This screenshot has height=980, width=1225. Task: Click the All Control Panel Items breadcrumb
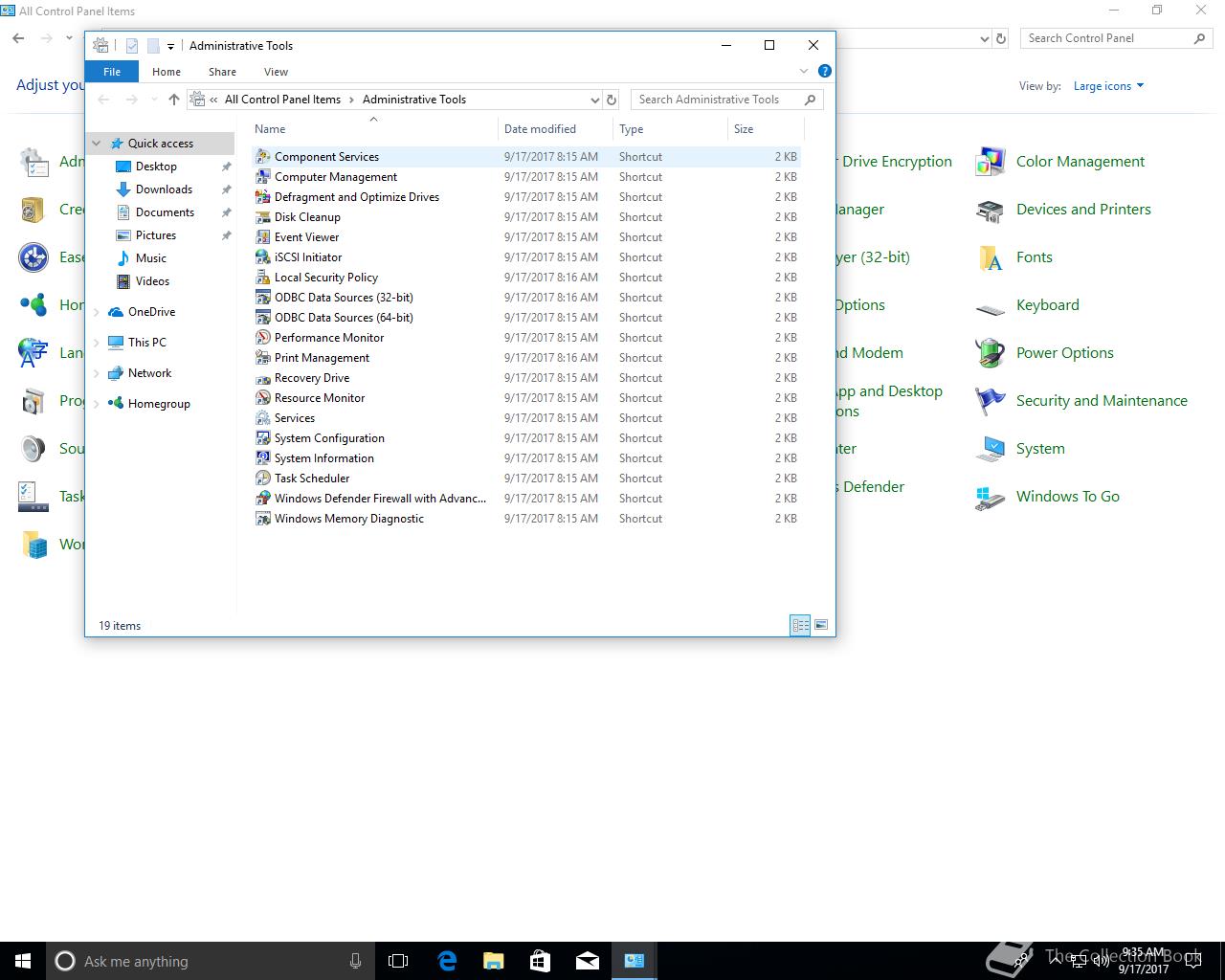282,100
